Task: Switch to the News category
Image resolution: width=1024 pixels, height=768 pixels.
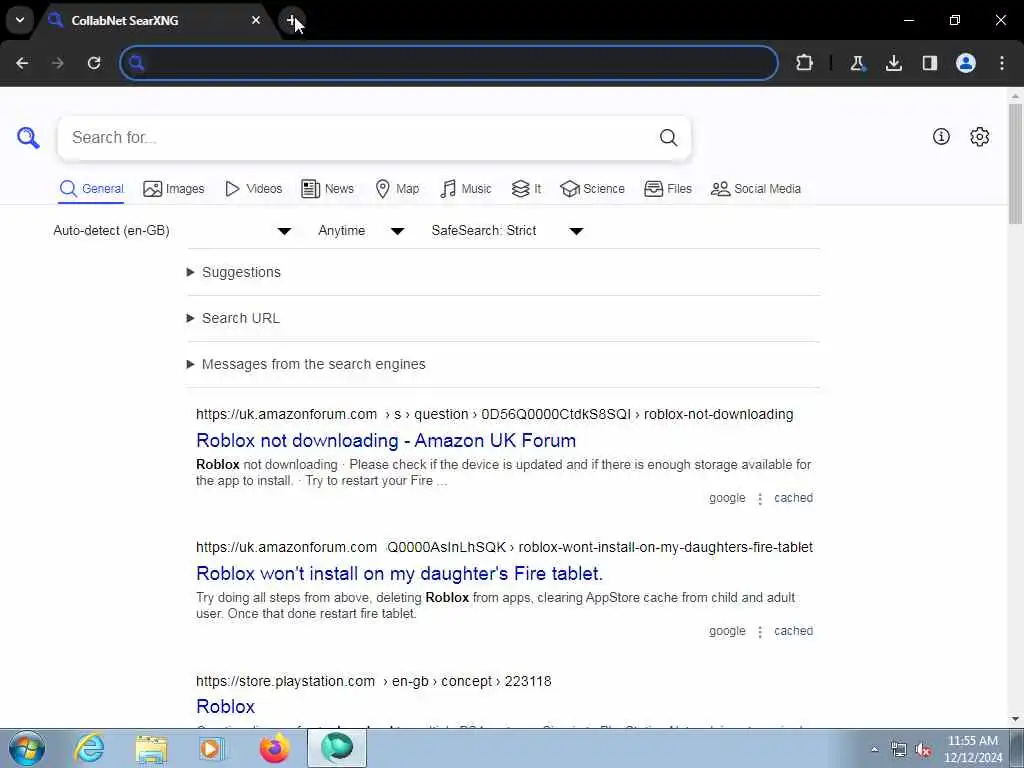Action: pos(327,189)
